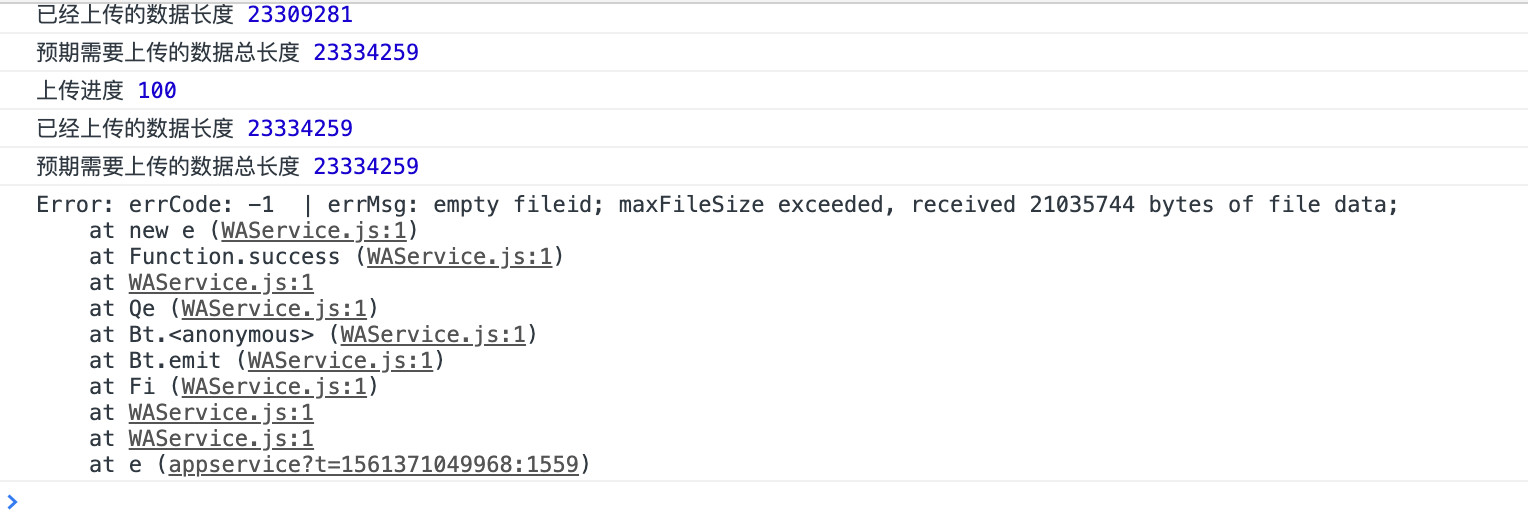This screenshot has width=1528, height=532.
Task: Select the logged value 23309281
Action: tap(300, 16)
